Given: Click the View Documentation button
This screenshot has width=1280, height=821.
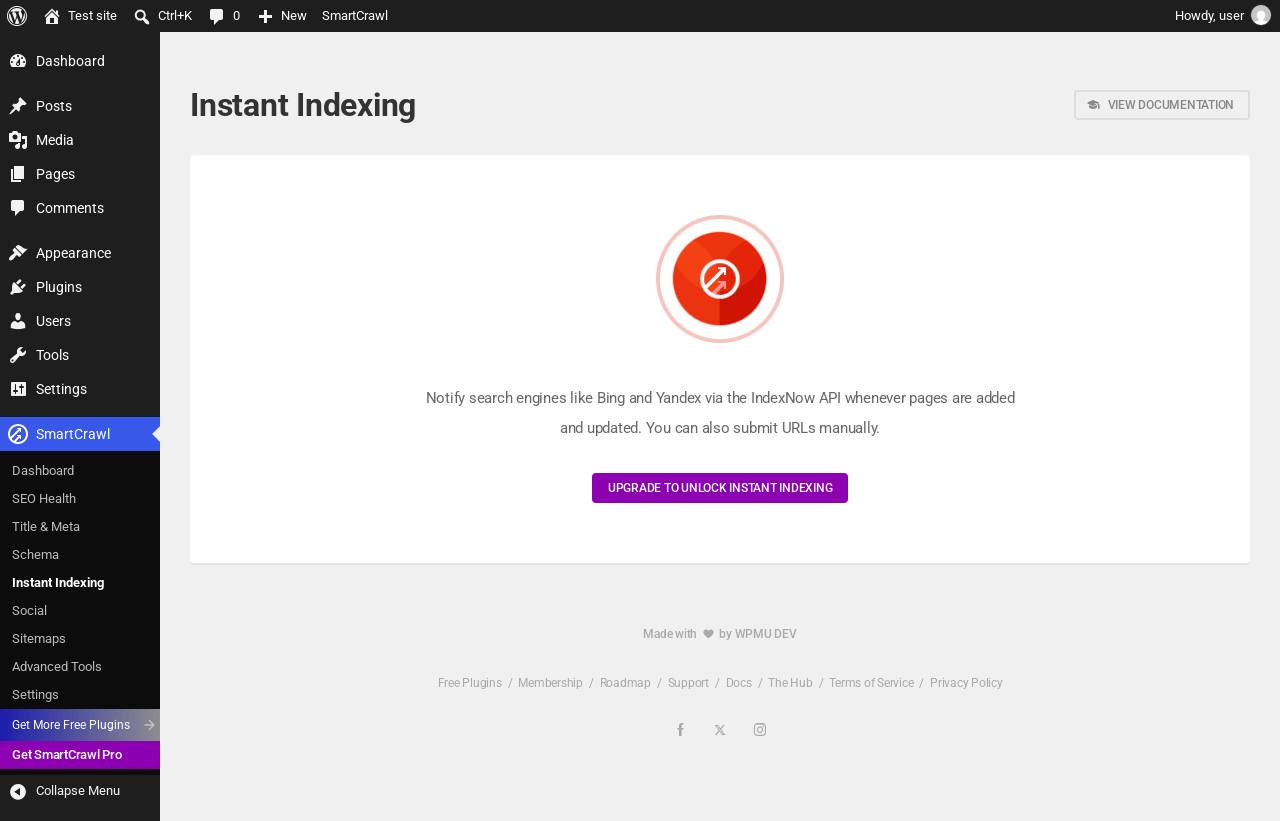Looking at the screenshot, I should click(x=1162, y=105).
